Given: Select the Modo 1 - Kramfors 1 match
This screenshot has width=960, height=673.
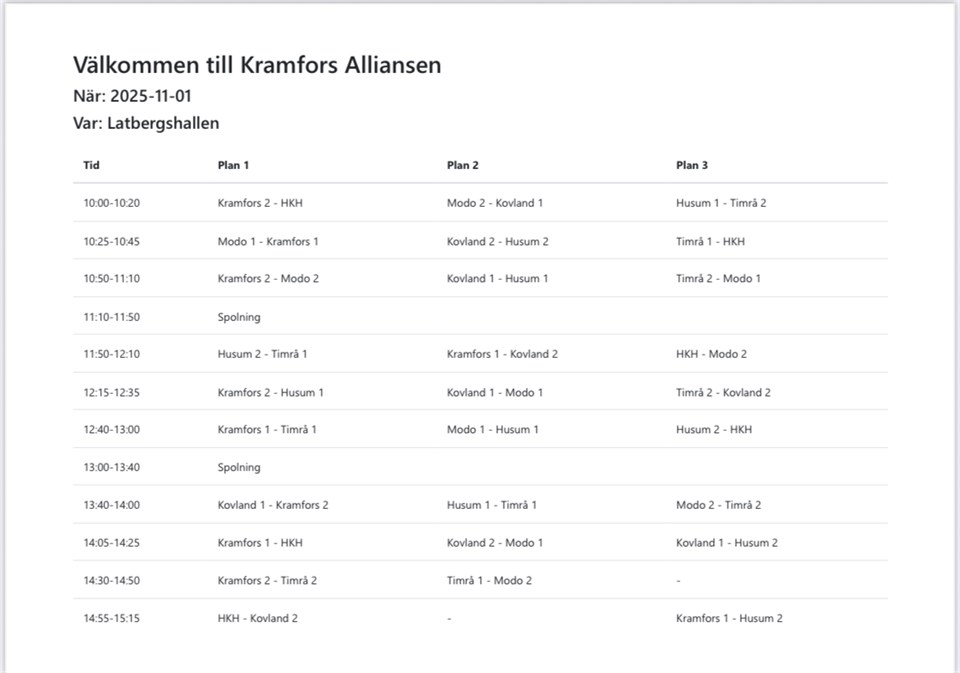Looking at the screenshot, I should 268,241.
